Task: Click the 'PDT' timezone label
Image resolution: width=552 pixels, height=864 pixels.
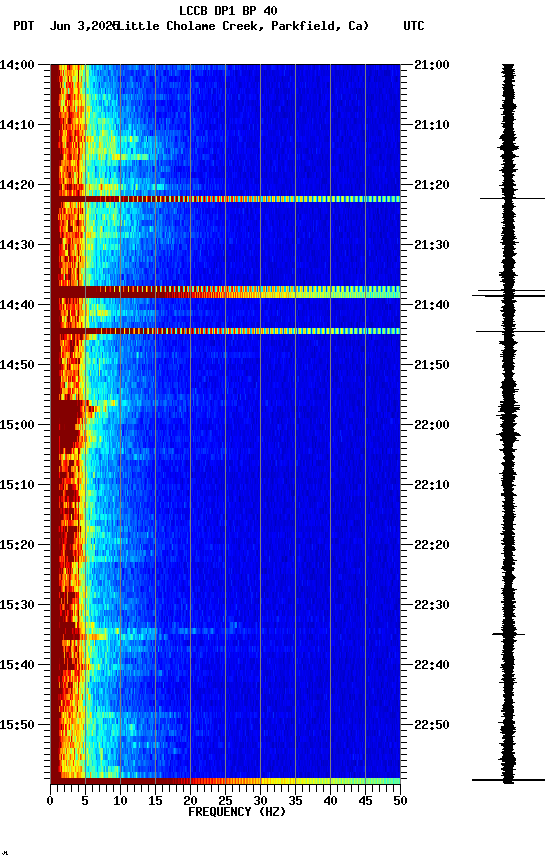Action: [x=24, y=26]
